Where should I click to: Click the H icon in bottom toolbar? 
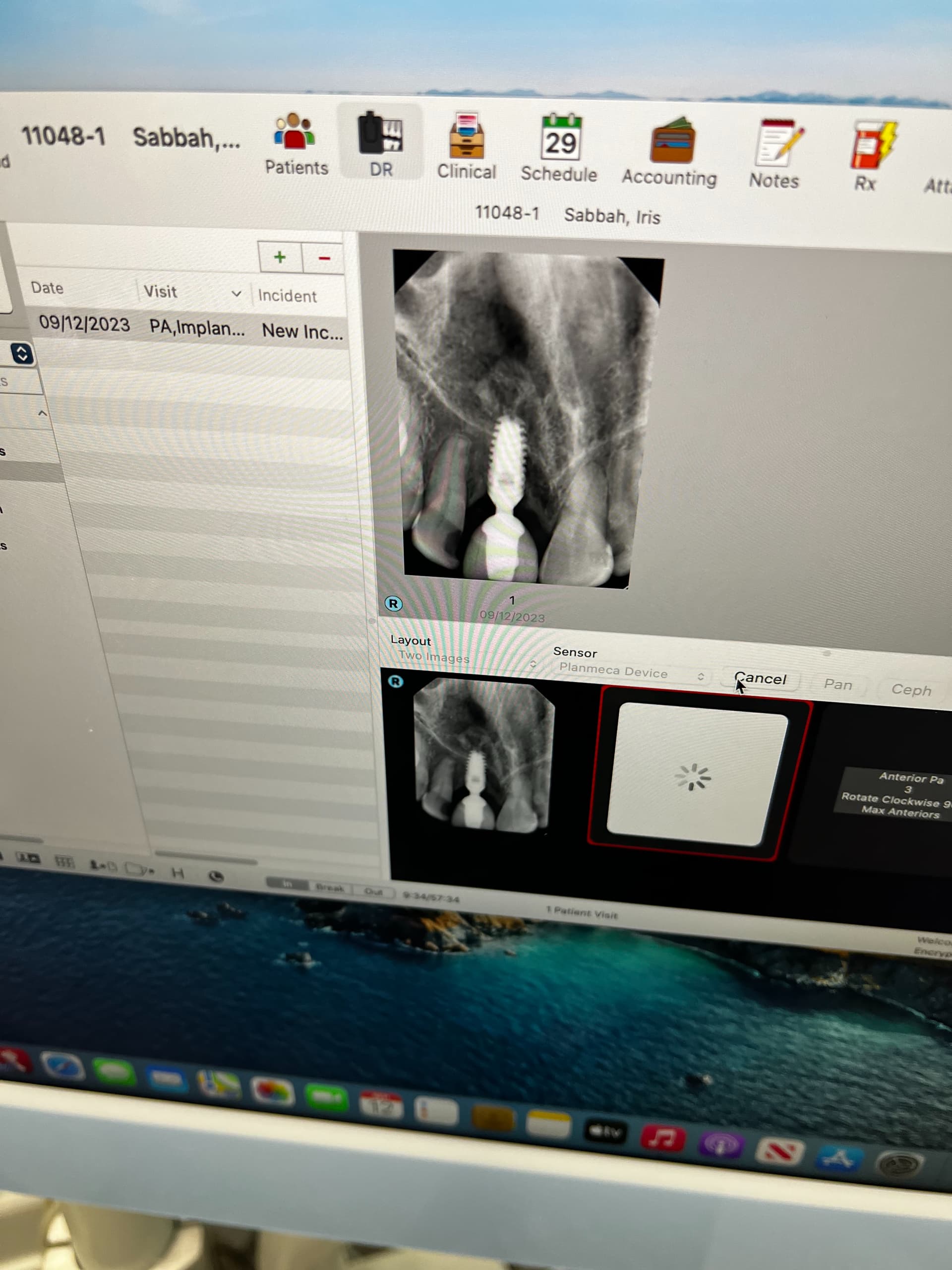[178, 873]
